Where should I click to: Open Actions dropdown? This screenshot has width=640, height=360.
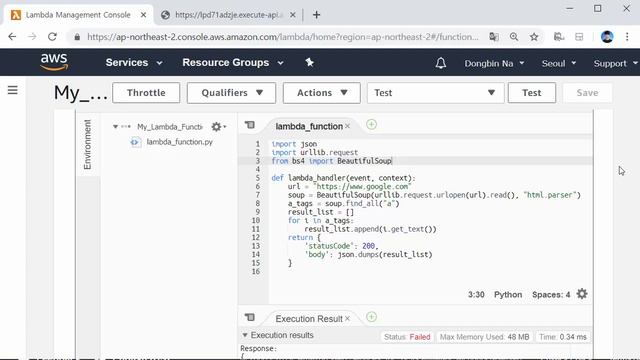(322, 93)
